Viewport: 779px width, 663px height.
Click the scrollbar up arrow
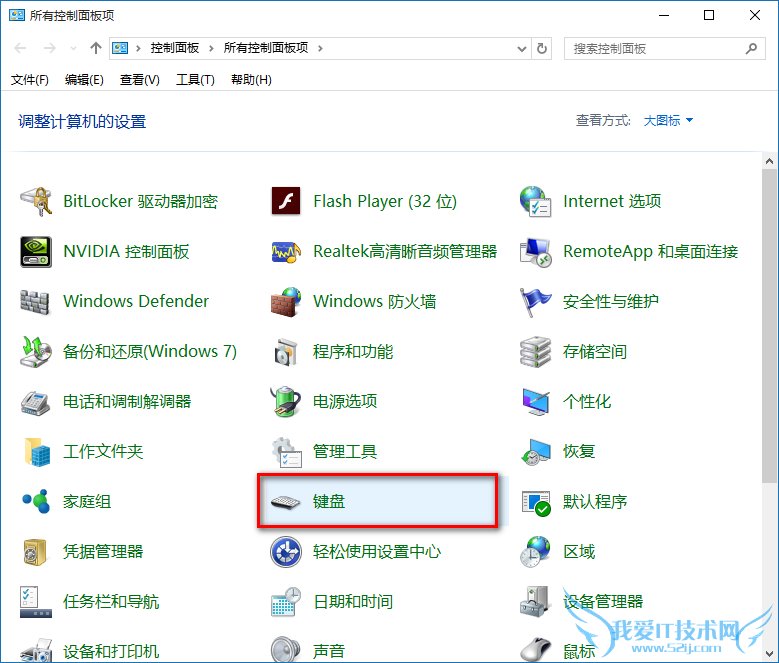pos(770,161)
